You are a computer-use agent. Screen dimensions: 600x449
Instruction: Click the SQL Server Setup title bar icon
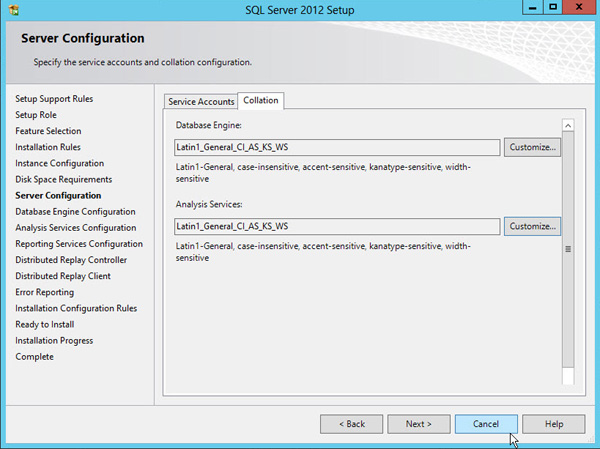(14, 10)
